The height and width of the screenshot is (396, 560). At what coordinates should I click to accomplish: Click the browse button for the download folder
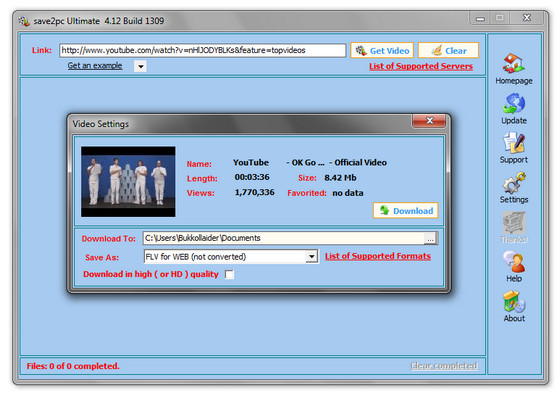click(x=430, y=239)
